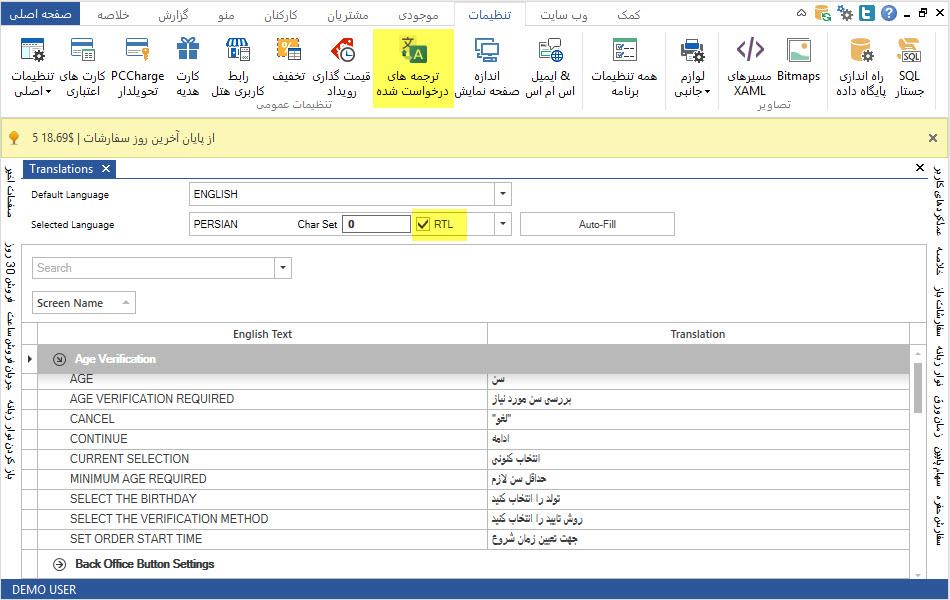Collapse the Age Verification group
This screenshot has height=600, width=950.
coord(59,359)
